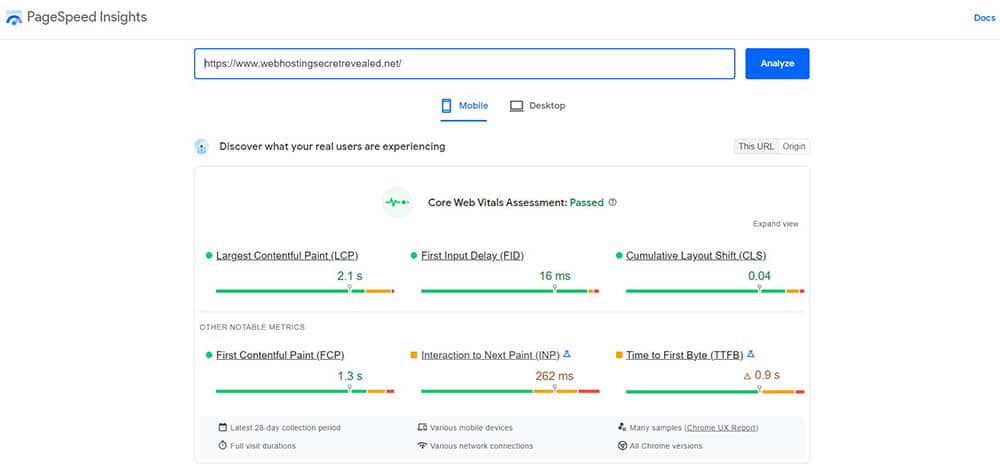Open the Docs link
This screenshot has width=1000, height=470.
pos(984,18)
